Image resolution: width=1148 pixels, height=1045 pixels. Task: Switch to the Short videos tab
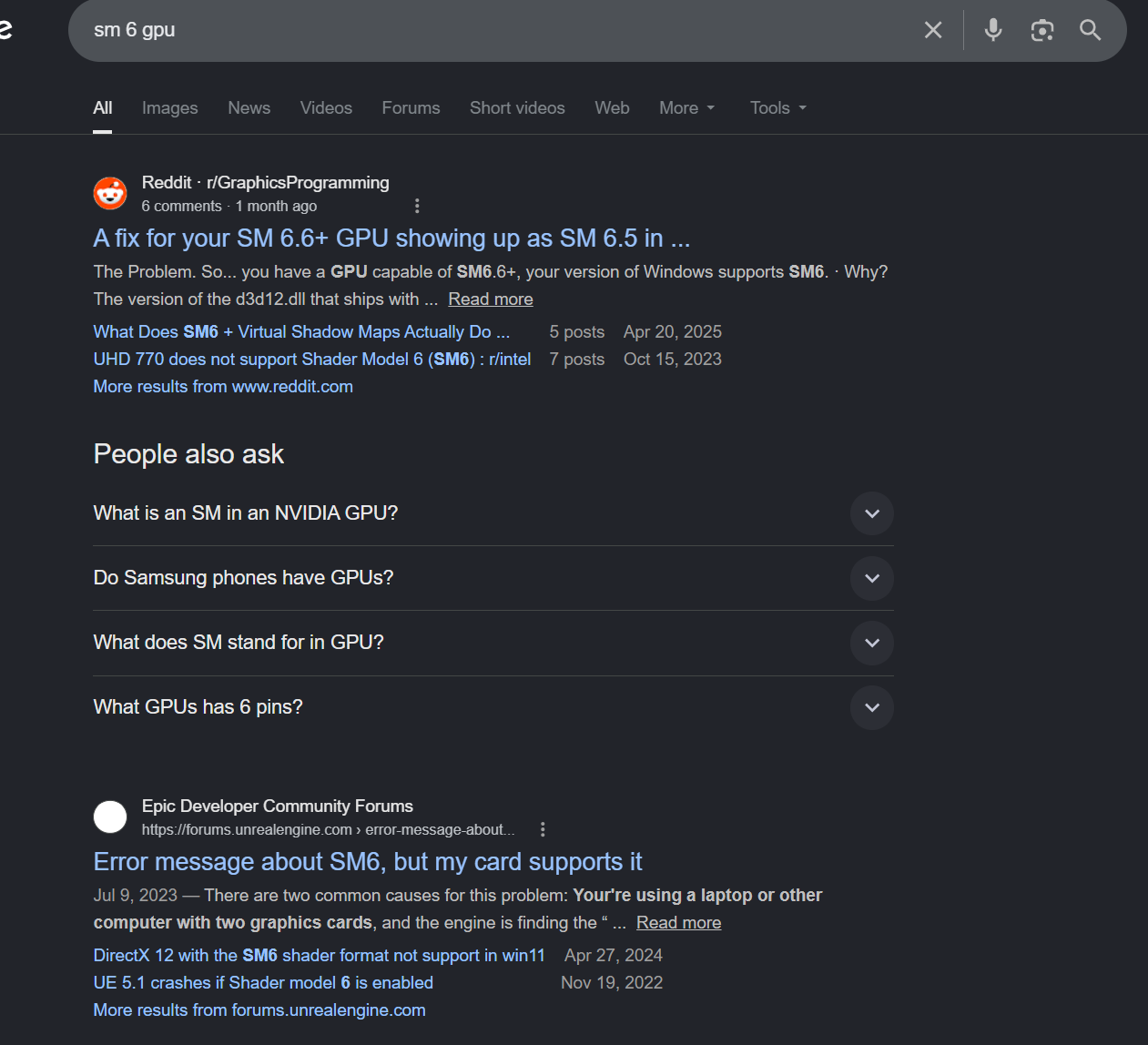(x=517, y=107)
